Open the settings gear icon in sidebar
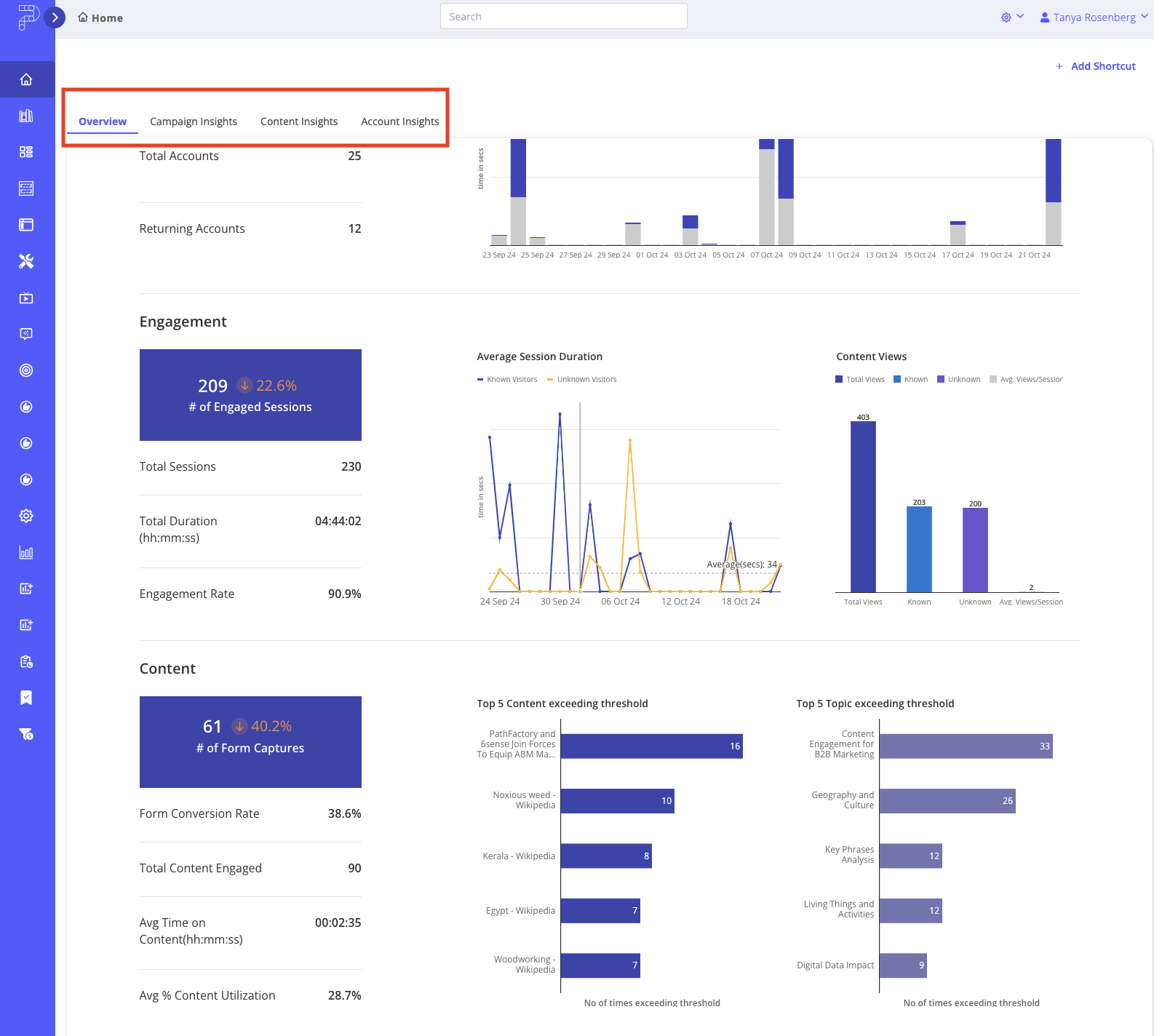The height and width of the screenshot is (1036, 1154). click(x=26, y=516)
